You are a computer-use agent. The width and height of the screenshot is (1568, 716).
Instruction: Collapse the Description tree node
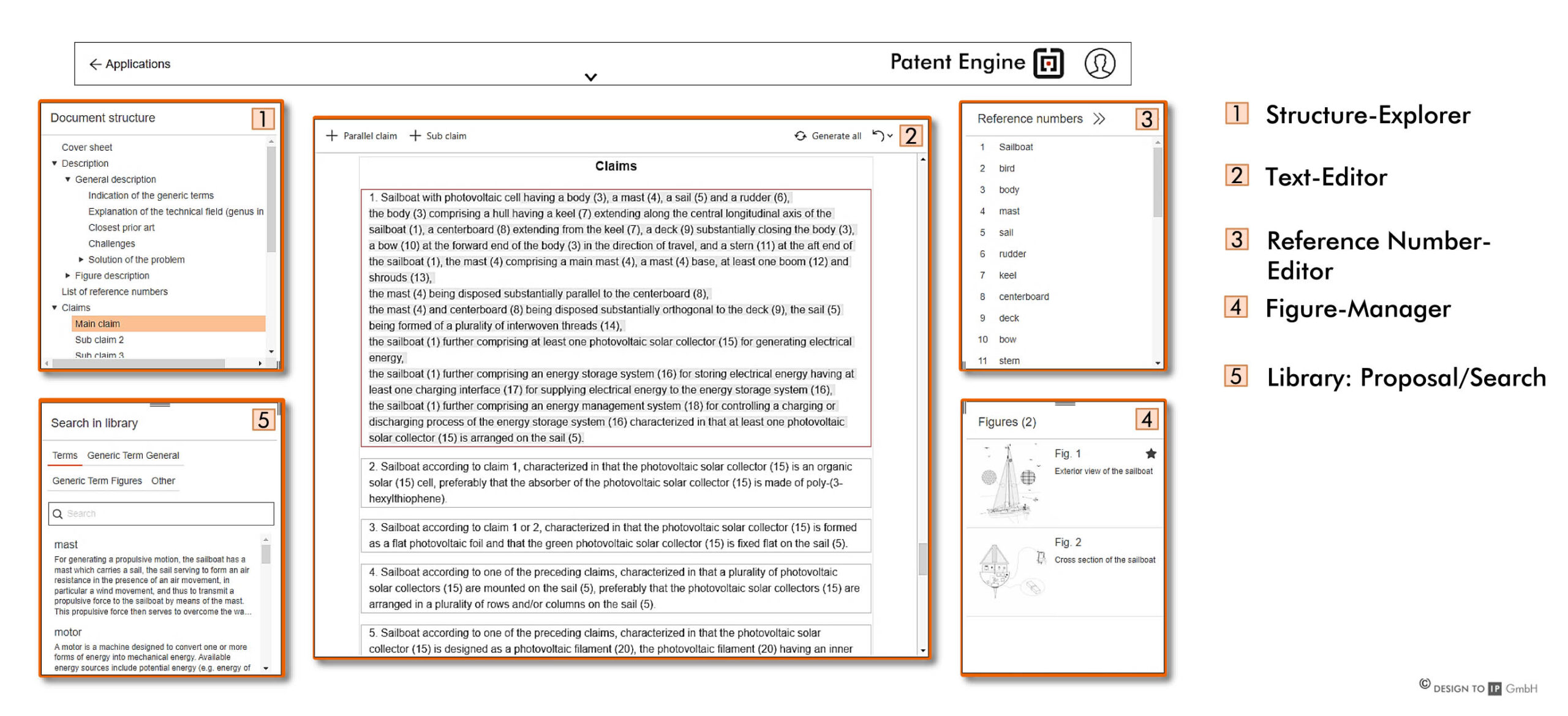(x=55, y=164)
